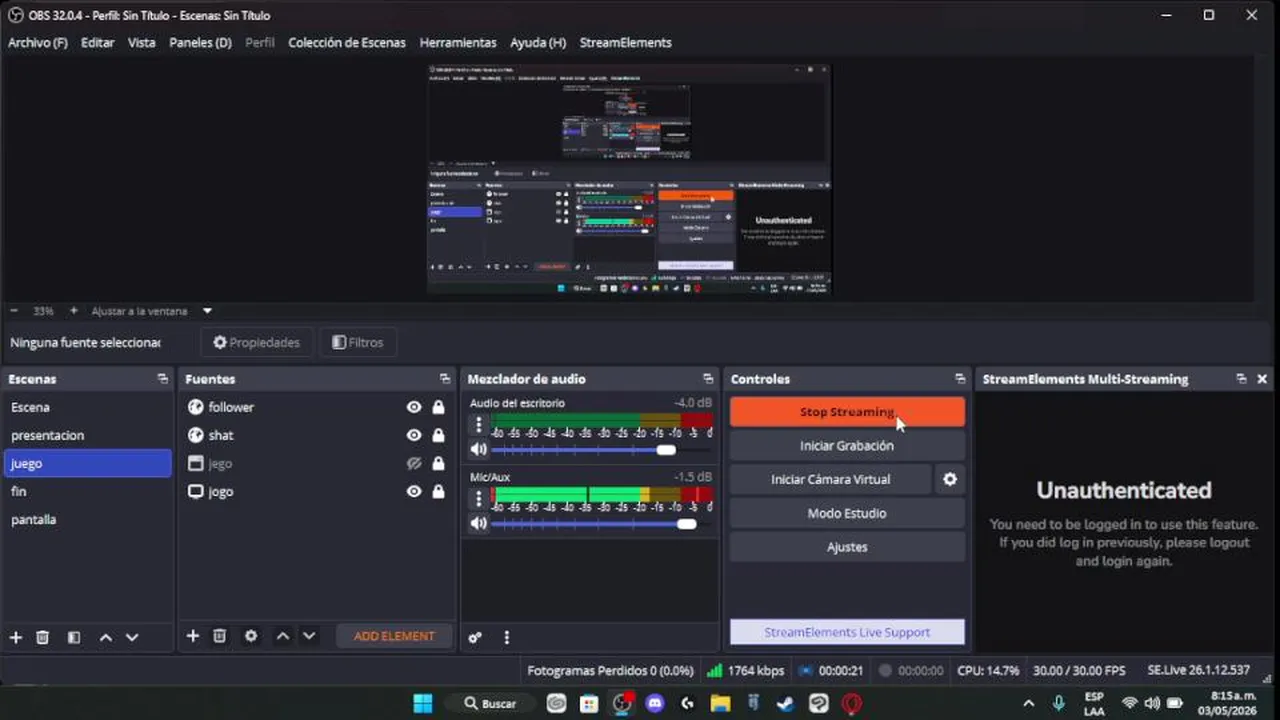Zoom out preview with the minus icon
This screenshot has height=720, width=1280.
(14, 311)
